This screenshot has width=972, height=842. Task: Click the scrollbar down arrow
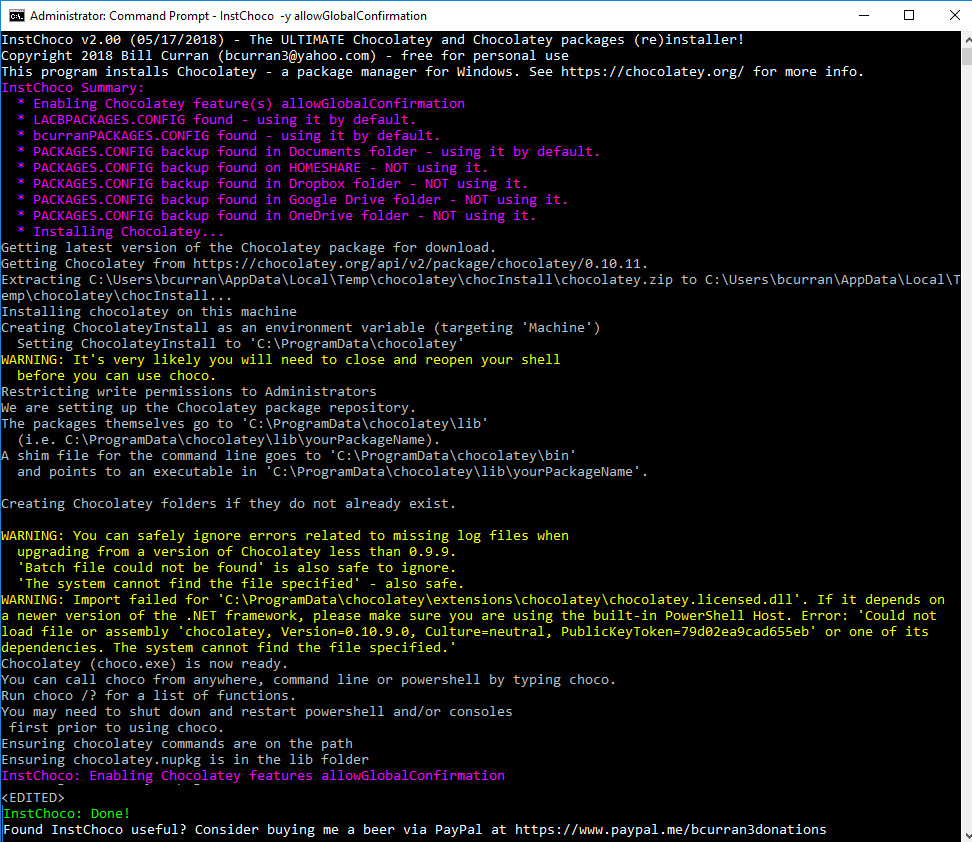click(967, 835)
